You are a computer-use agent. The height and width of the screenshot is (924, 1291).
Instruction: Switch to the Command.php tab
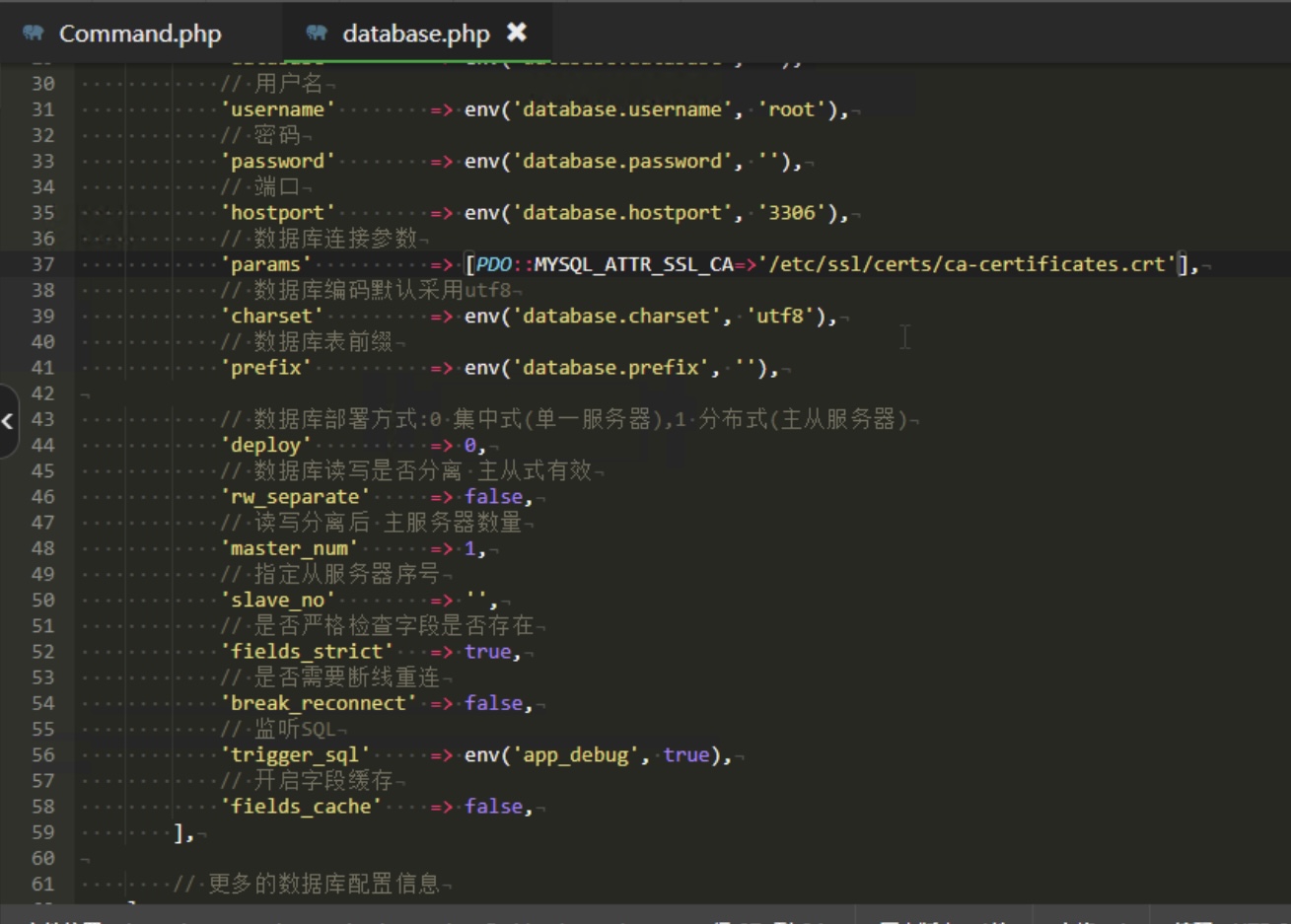coord(138,33)
